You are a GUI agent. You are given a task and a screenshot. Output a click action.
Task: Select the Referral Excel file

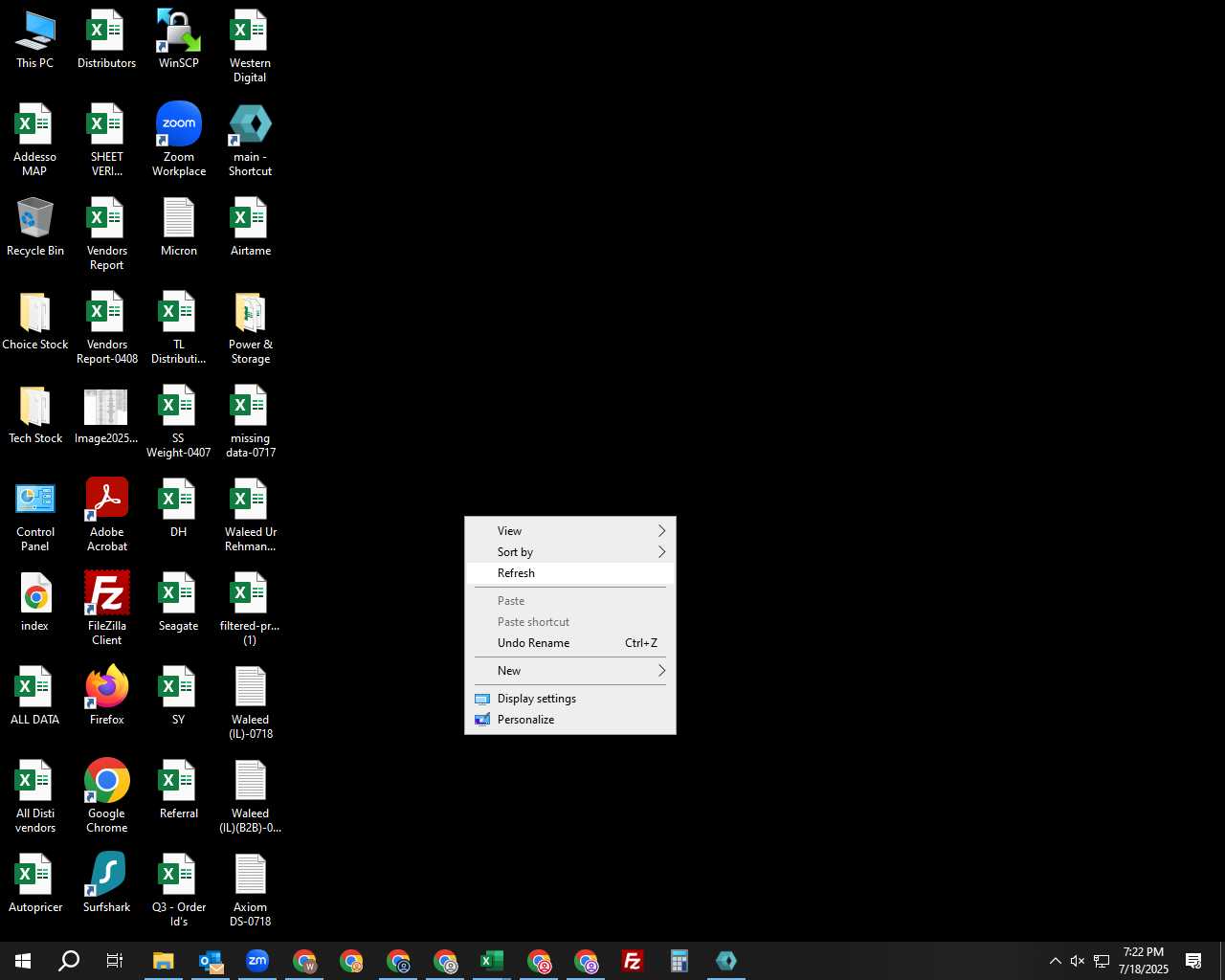(x=179, y=791)
